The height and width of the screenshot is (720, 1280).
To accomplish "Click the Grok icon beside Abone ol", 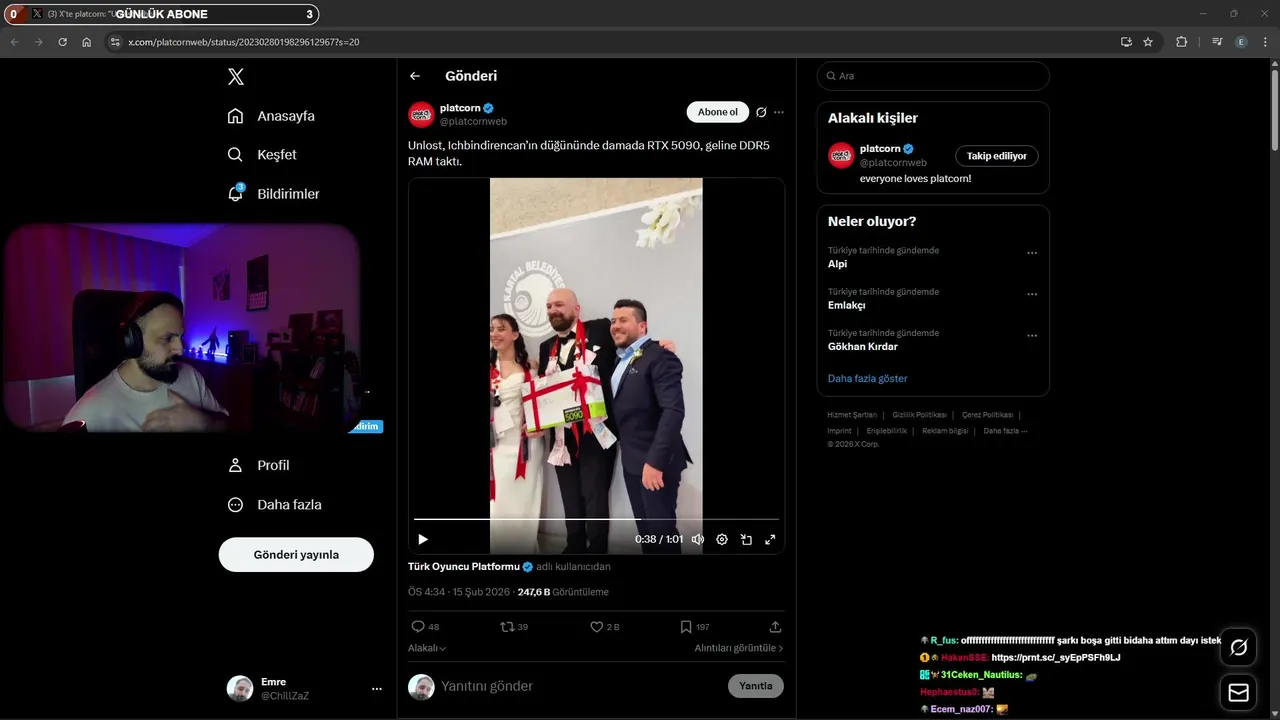I will click(761, 112).
